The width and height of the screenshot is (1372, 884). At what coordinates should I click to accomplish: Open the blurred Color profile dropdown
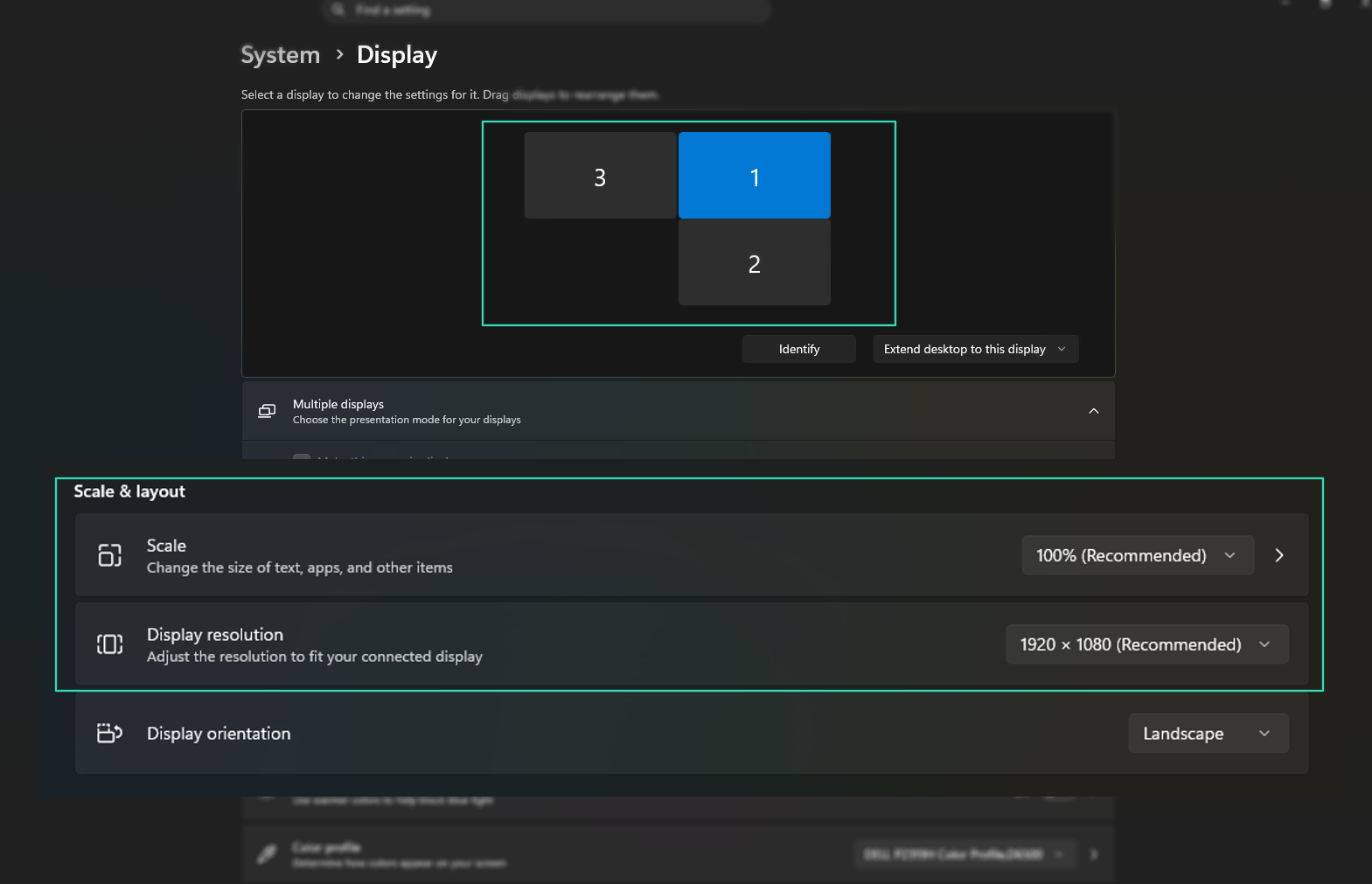point(963,854)
